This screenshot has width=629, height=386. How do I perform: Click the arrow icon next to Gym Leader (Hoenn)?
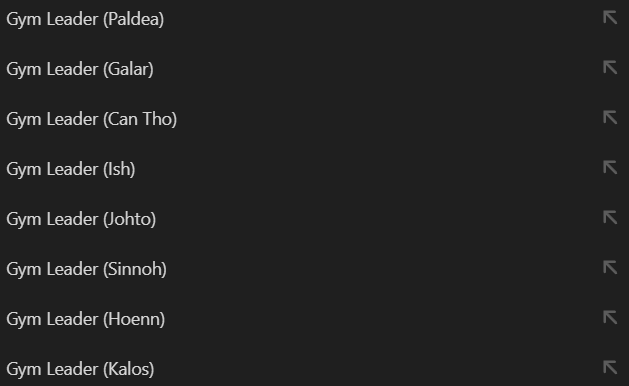[610, 317]
